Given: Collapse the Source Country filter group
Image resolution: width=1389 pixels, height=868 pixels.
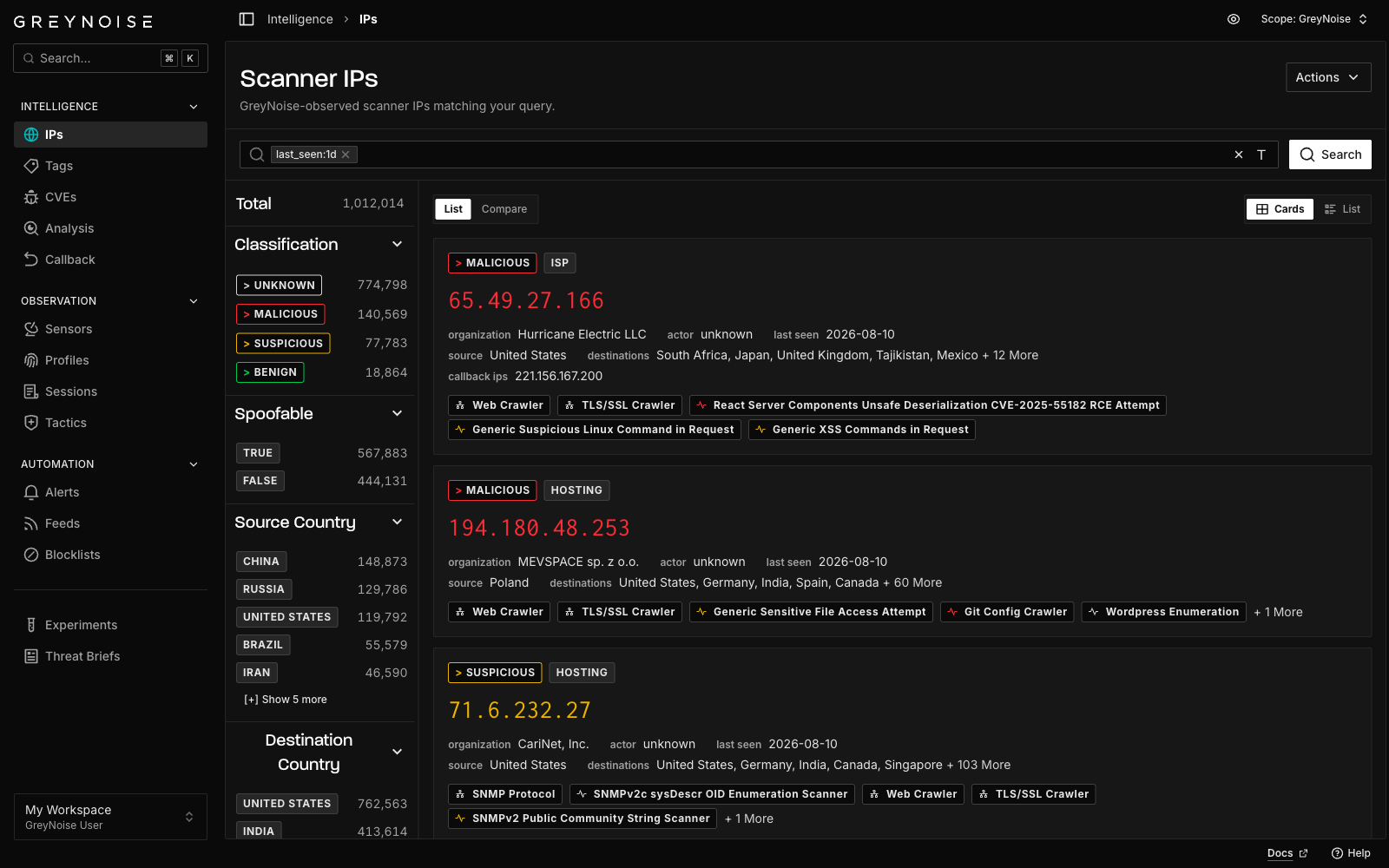Looking at the screenshot, I should tap(398, 522).
